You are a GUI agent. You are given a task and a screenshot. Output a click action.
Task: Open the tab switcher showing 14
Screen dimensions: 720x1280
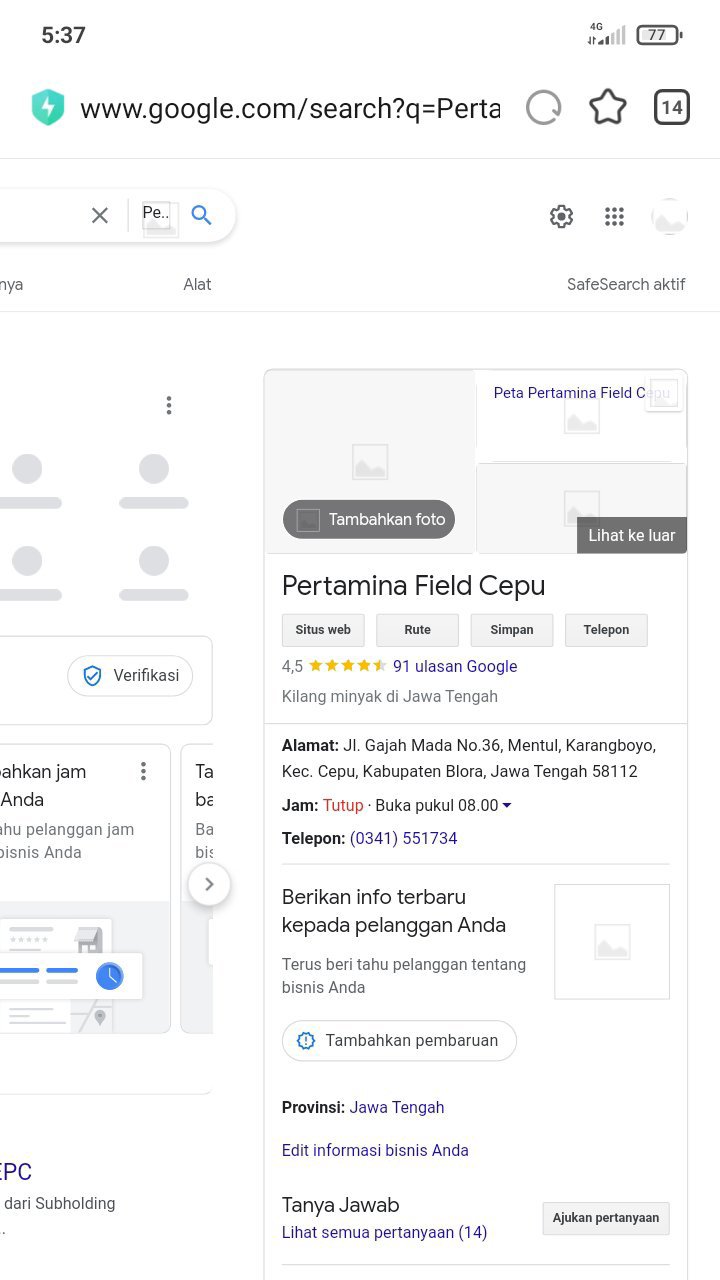(x=672, y=108)
